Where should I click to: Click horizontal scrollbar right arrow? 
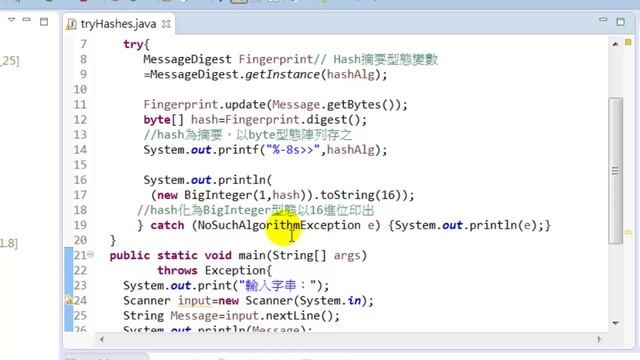pyautogui.click(x=599, y=339)
